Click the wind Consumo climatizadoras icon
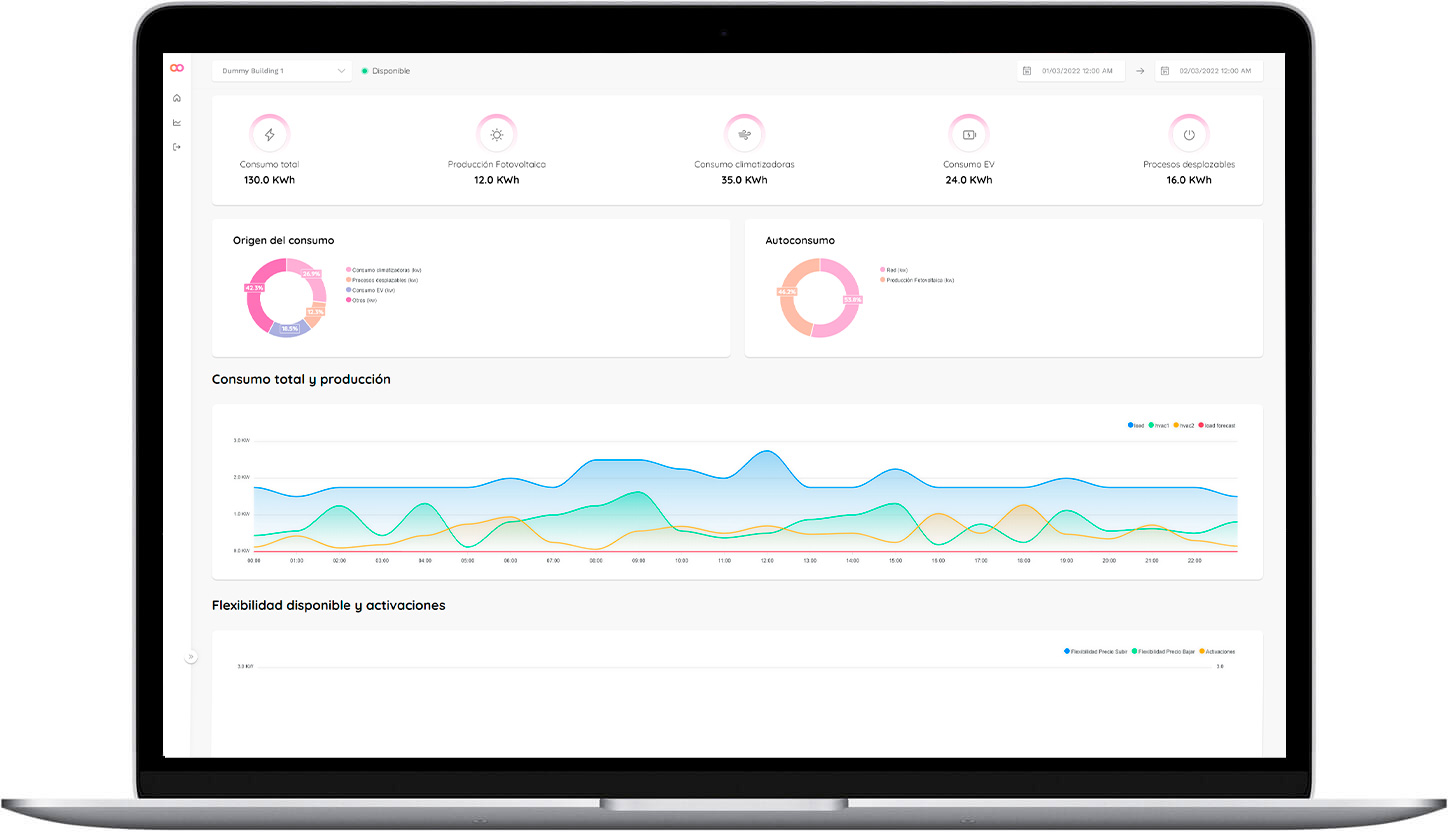 (744, 135)
